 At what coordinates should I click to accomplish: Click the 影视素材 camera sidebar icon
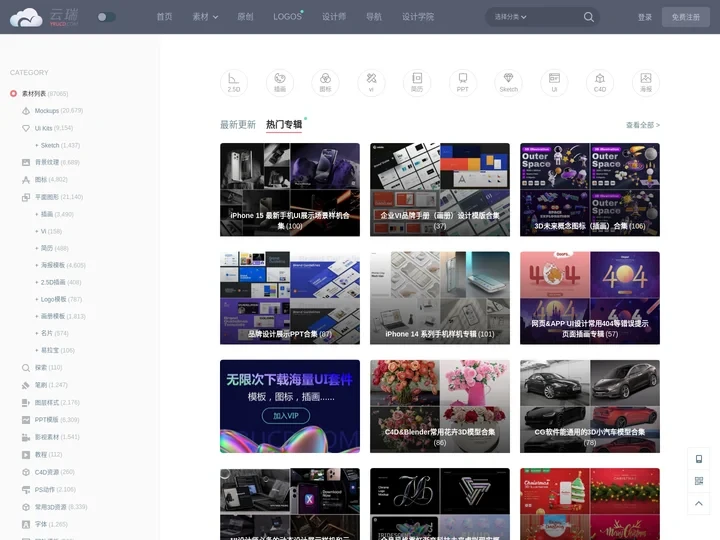pyautogui.click(x=26, y=437)
